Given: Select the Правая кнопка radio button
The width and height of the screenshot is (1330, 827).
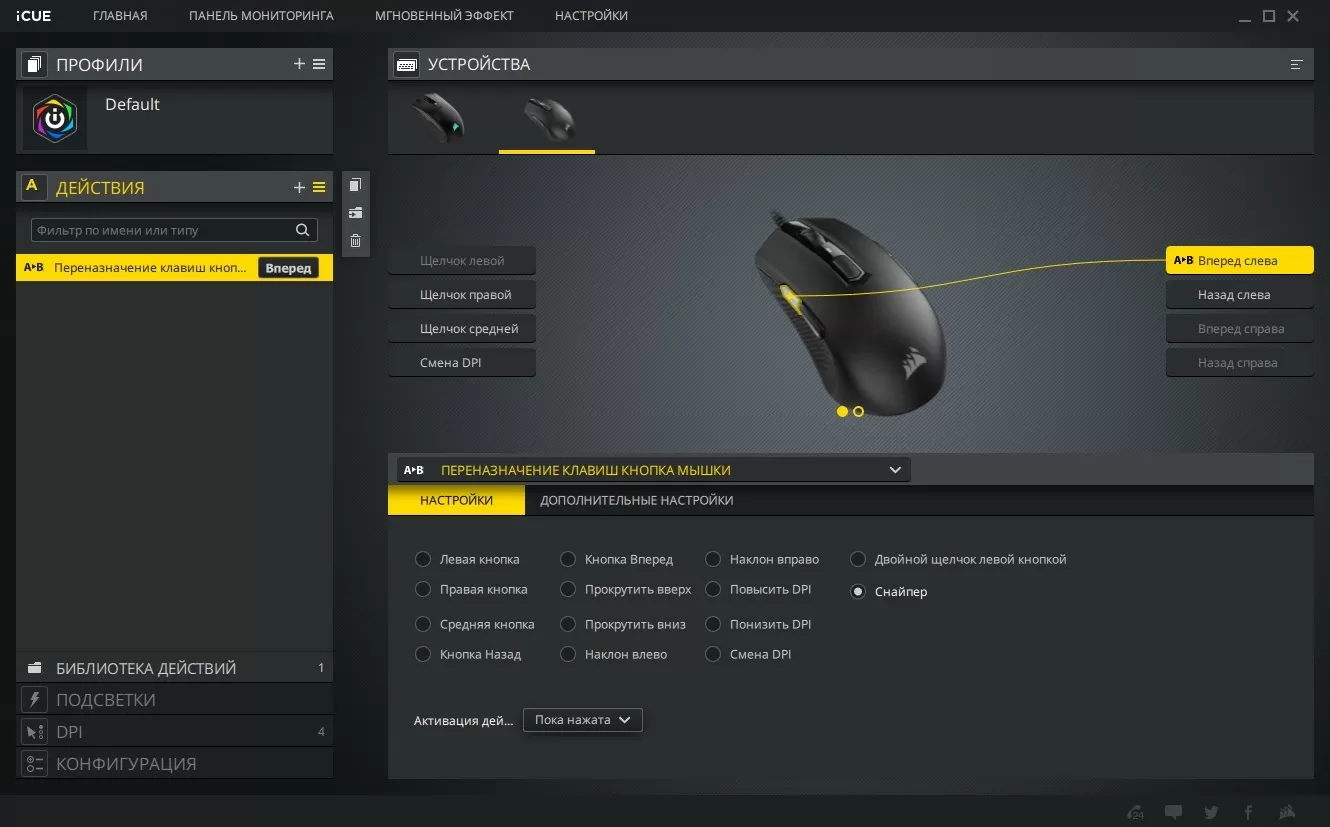Looking at the screenshot, I should [x=422, y=589].
